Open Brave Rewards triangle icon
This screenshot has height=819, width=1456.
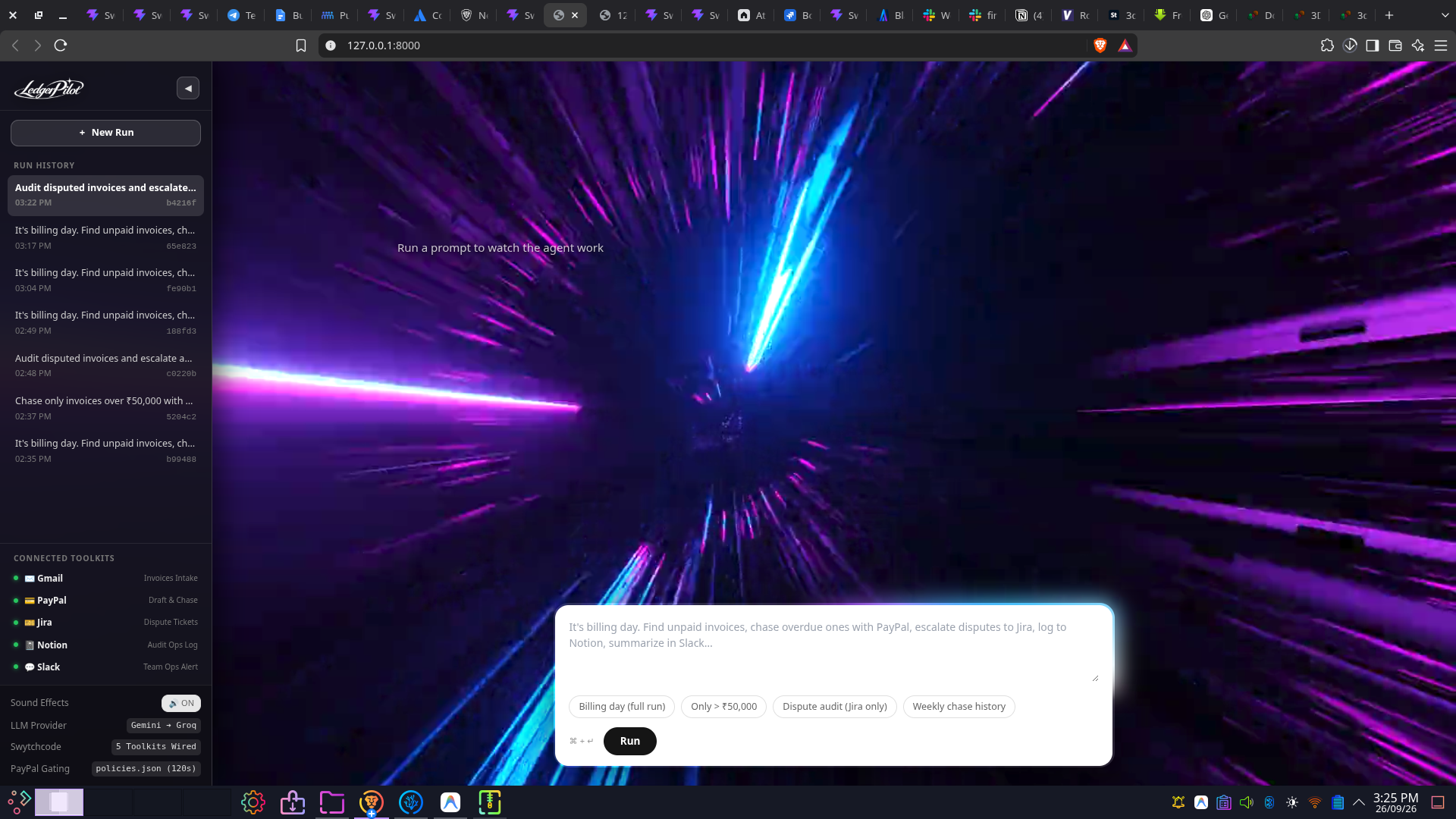(x=1125, y=45)
